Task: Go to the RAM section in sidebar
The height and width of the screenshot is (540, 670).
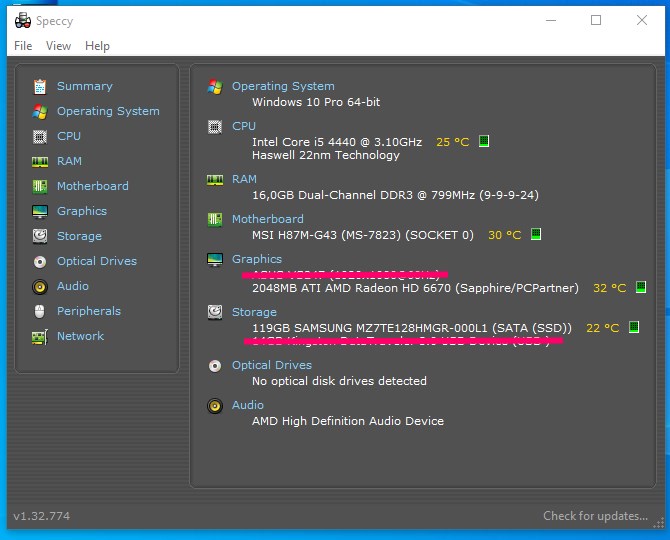Action: (69, 161)
